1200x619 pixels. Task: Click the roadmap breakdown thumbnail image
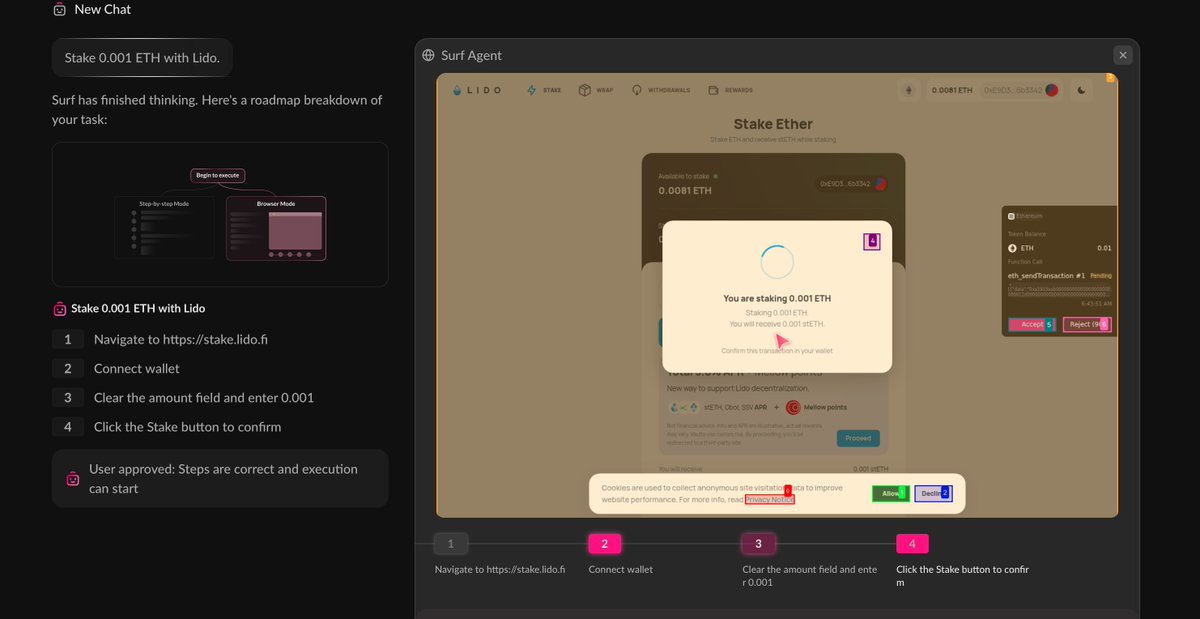click(220, 215)
